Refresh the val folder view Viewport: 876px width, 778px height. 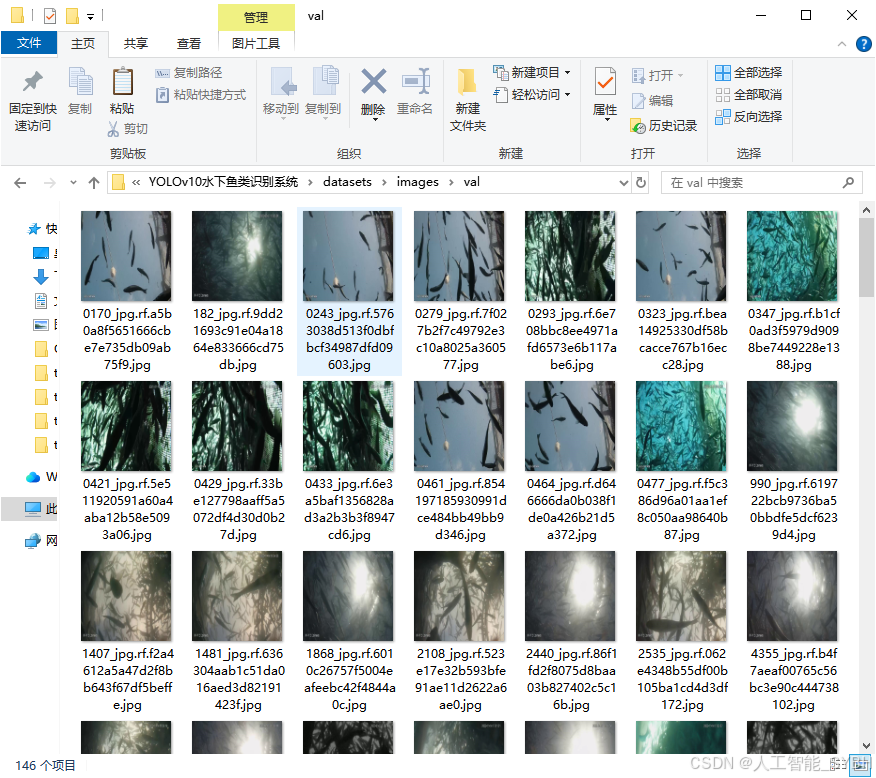[641, 183]
